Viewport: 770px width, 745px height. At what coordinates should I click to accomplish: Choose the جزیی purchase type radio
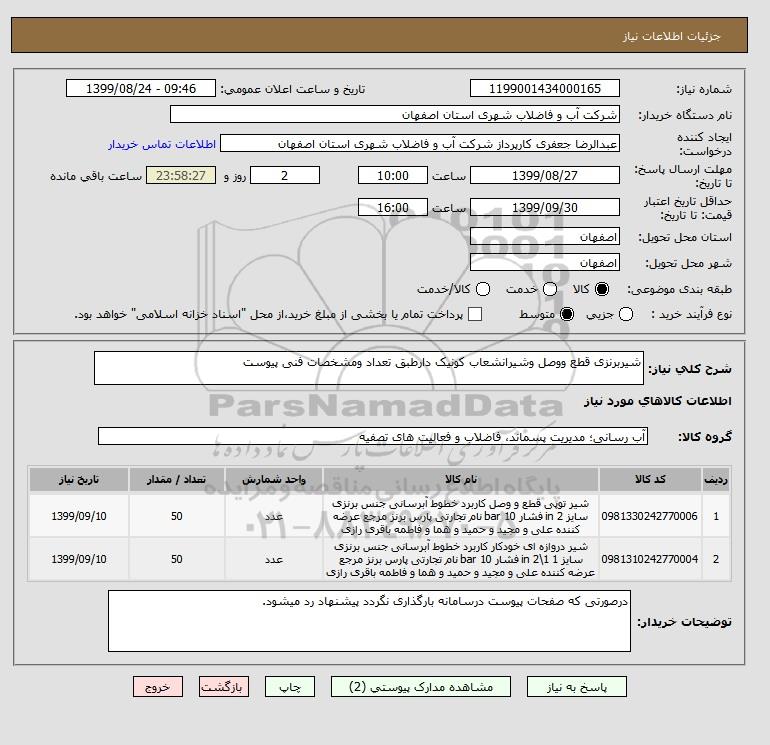[626, 314]
